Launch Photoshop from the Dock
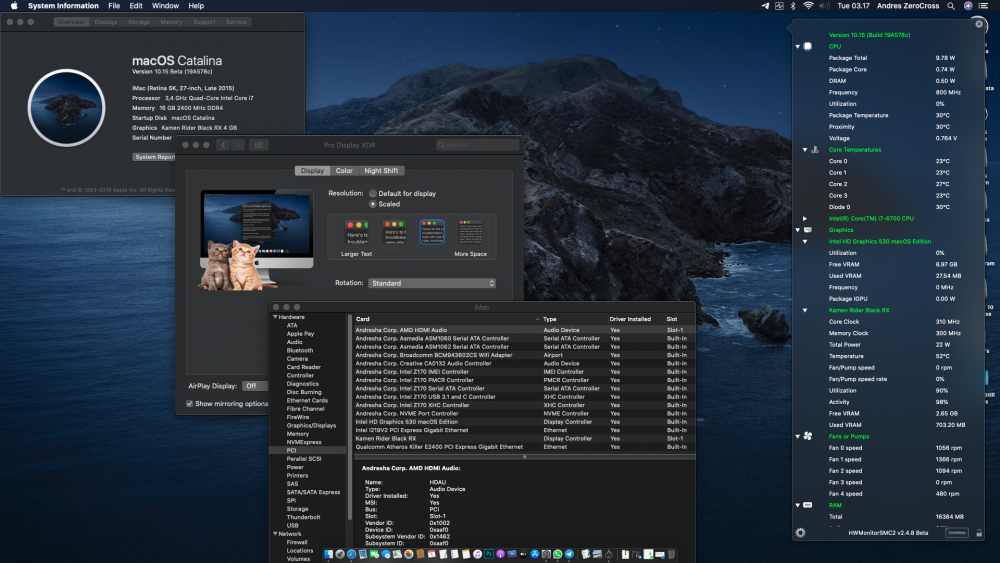 489,554
